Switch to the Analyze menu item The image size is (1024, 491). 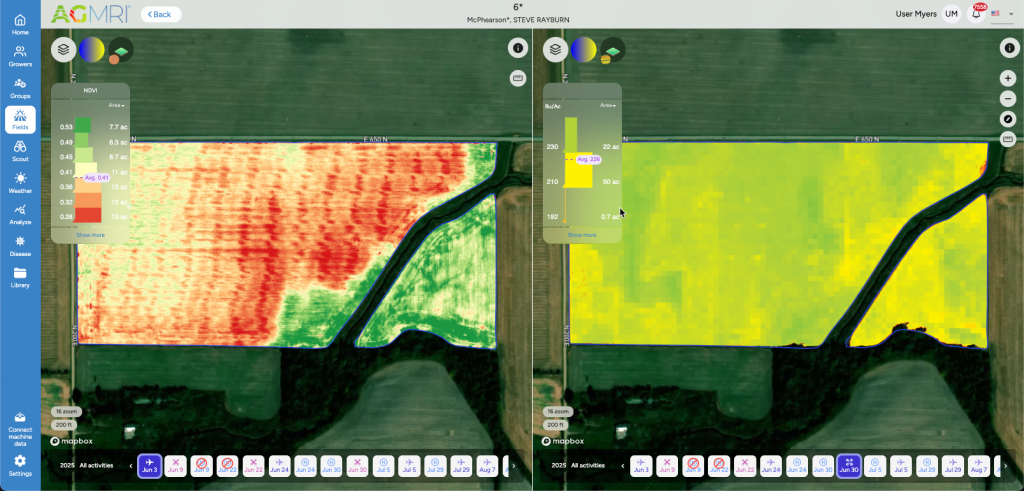pos(20,213)
